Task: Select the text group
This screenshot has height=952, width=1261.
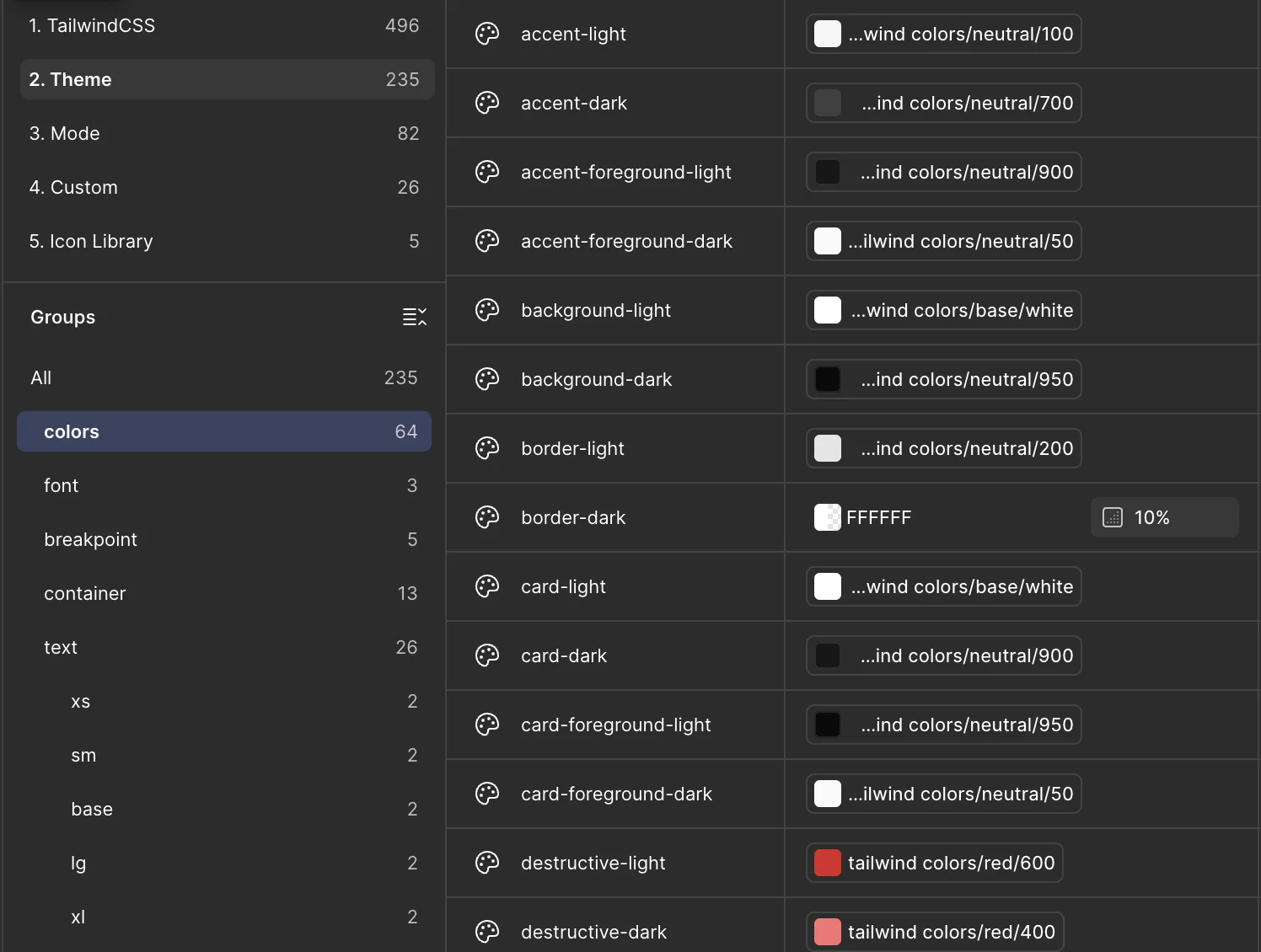Action: [x=224, y=647]
